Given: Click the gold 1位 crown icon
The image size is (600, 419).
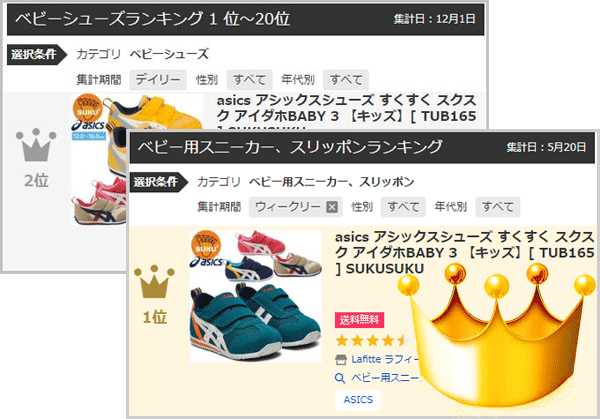Looking at the screenshot, I should pos(154,281).
